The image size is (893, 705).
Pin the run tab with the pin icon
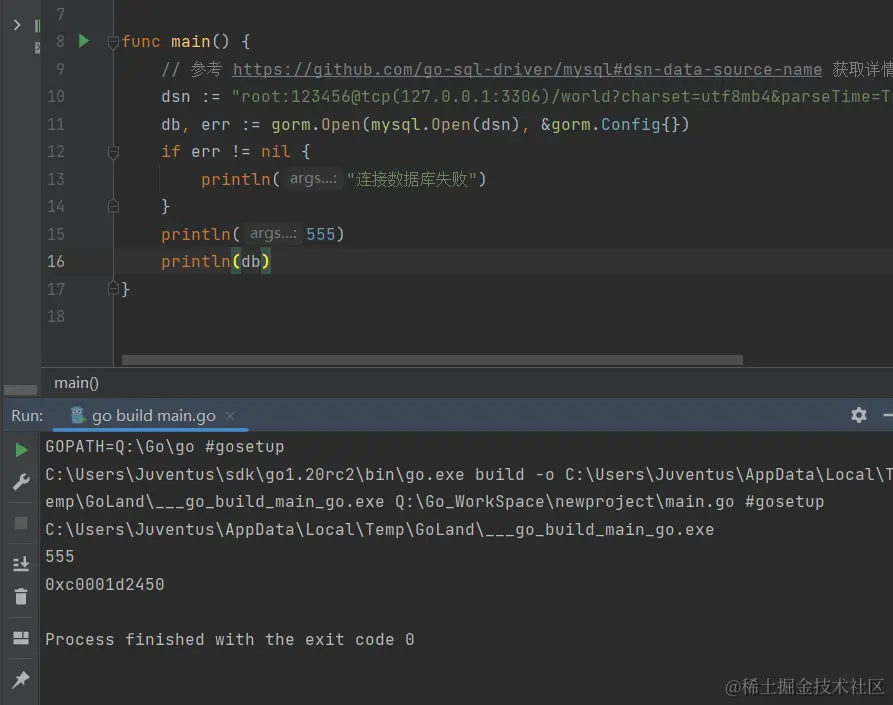click(21, 679)
